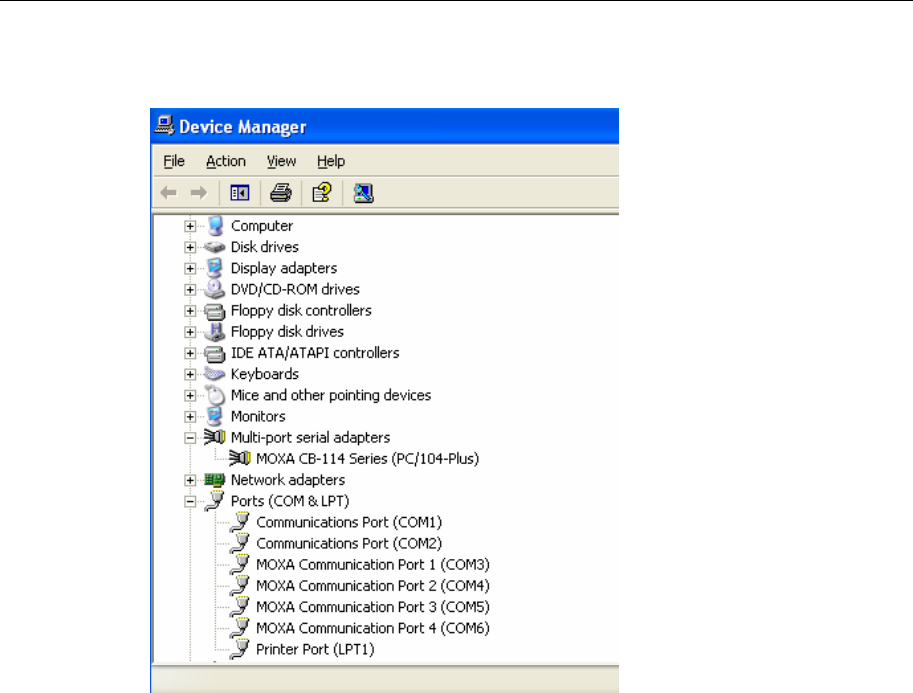
Task: Open the Properties help icon in toolbar
Action: point(322,193)
